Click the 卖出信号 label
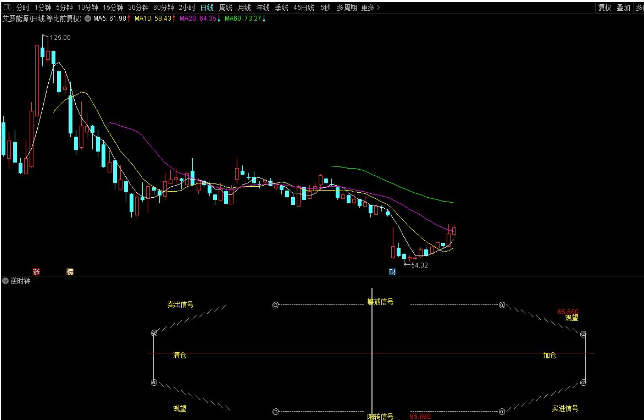 tap(180, 305)
